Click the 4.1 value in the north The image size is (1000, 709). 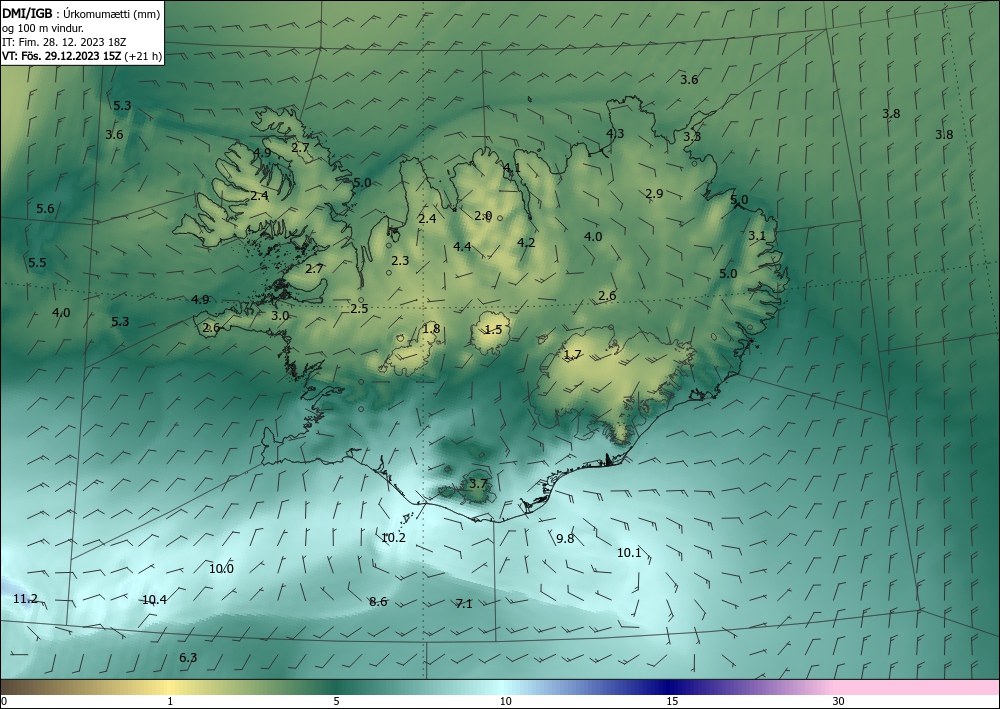pyautogui.click(x=512, y=168)
